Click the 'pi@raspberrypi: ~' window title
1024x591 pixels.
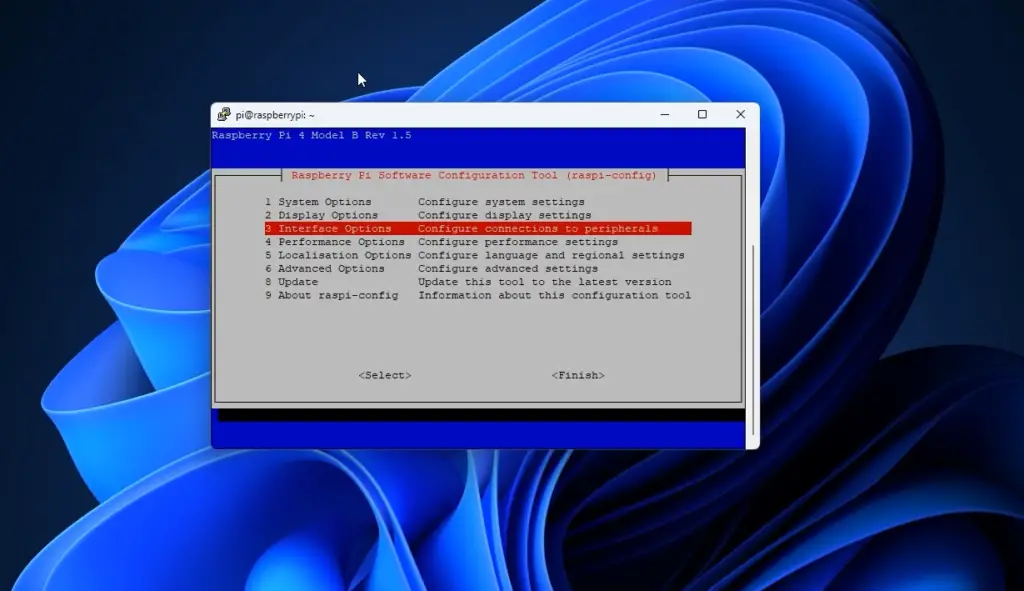275,115
